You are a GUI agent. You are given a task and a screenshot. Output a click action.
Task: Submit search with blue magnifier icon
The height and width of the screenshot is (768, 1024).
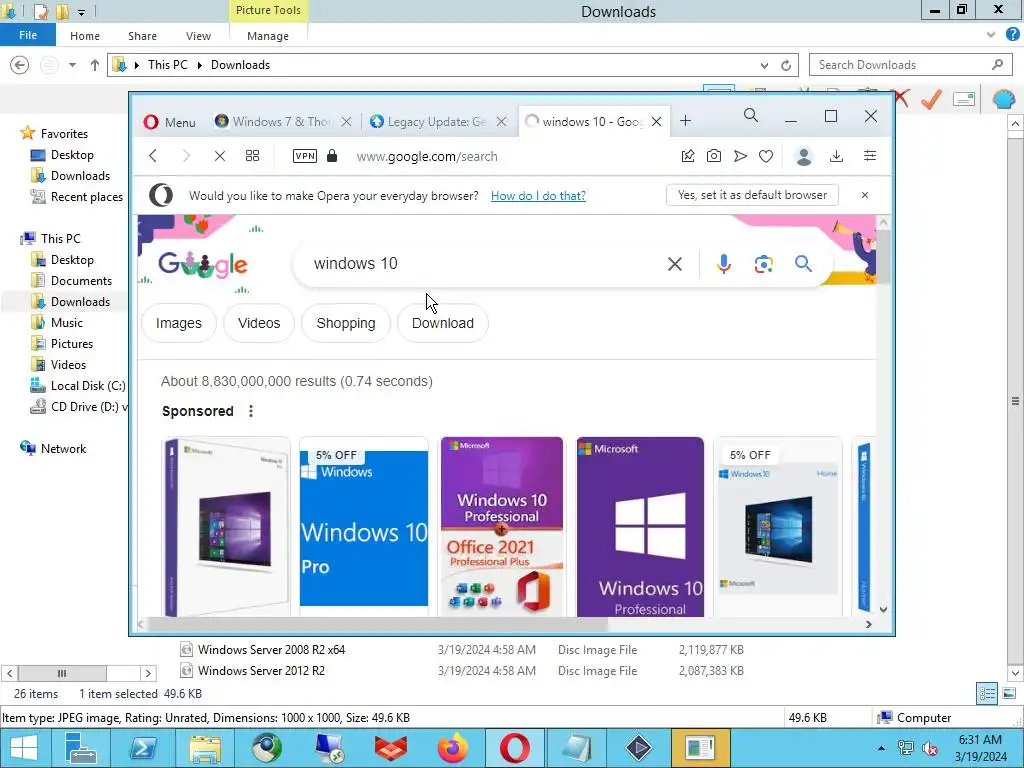click(803, 264)
